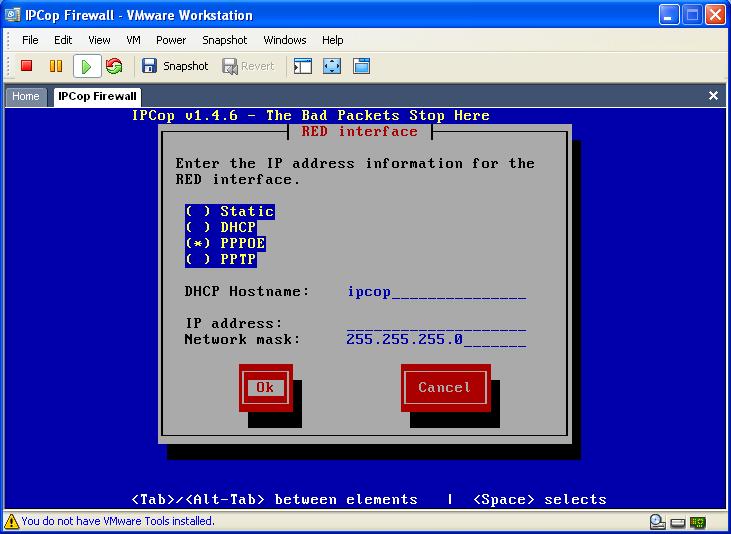The width and height of the screenshot is (731, 534).
Task: Maximize the VMware Workstation window
Action: (692, 15)
